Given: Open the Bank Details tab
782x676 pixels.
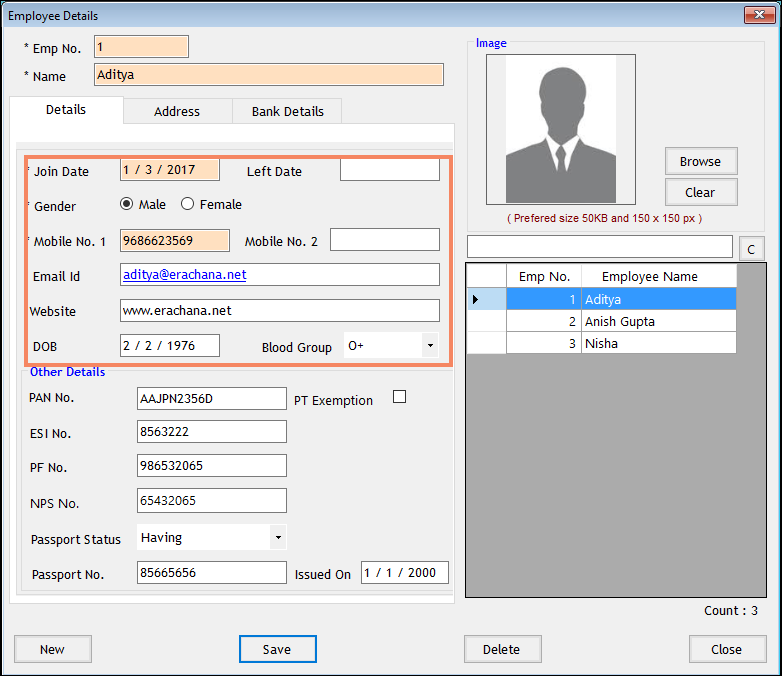Looking at the screenshot, I should [x=288, y=111].
